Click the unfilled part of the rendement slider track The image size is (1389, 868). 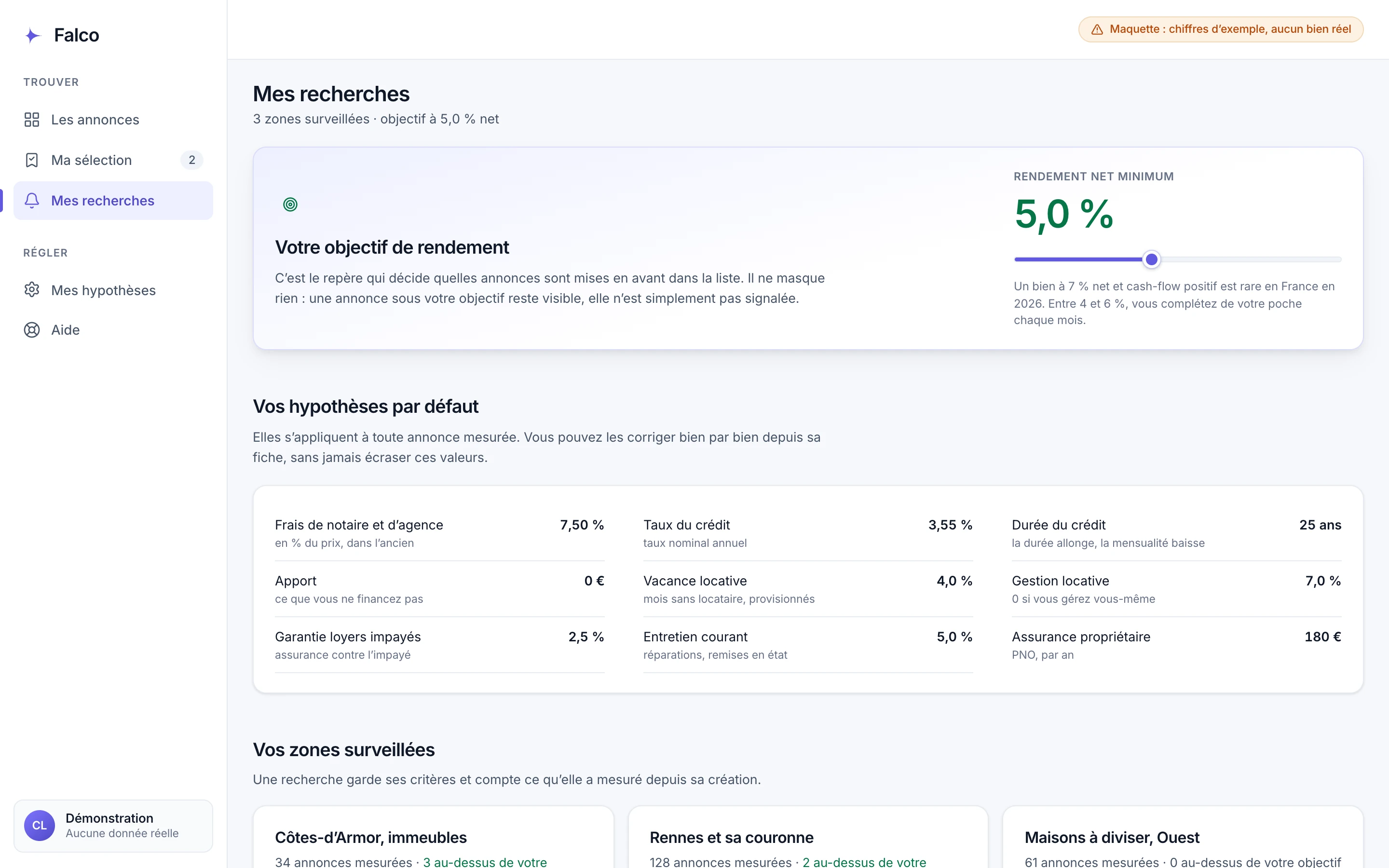click(x=1251, y=259)
